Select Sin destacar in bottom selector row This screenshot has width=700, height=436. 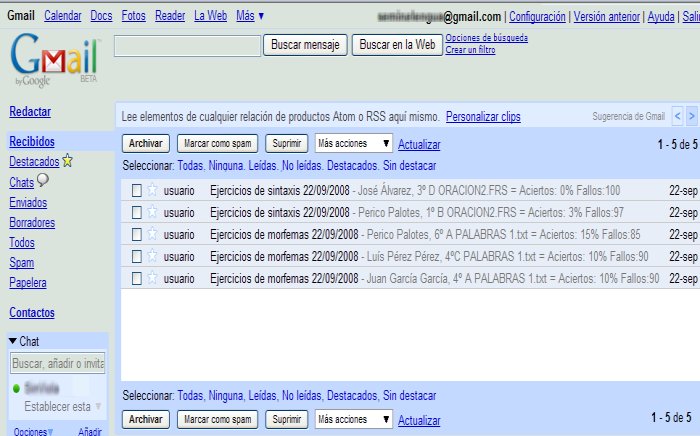(x=409, y=395)
